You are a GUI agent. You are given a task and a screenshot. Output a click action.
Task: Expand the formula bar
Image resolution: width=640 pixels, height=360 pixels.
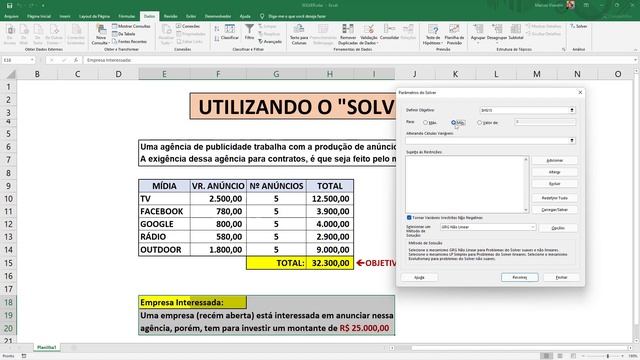pos(635,60)
